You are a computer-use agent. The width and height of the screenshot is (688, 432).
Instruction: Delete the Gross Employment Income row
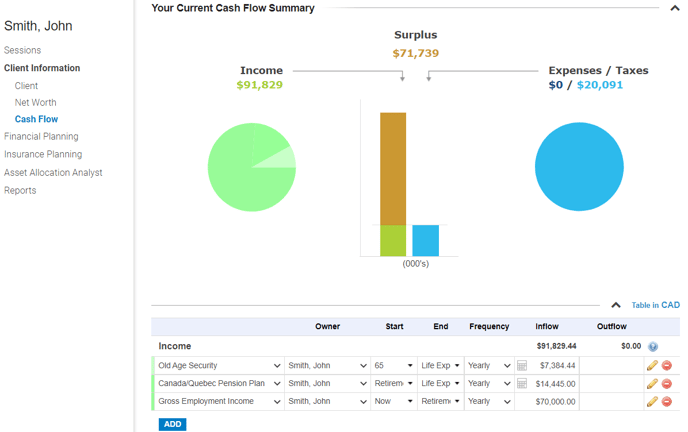[667, 402]
